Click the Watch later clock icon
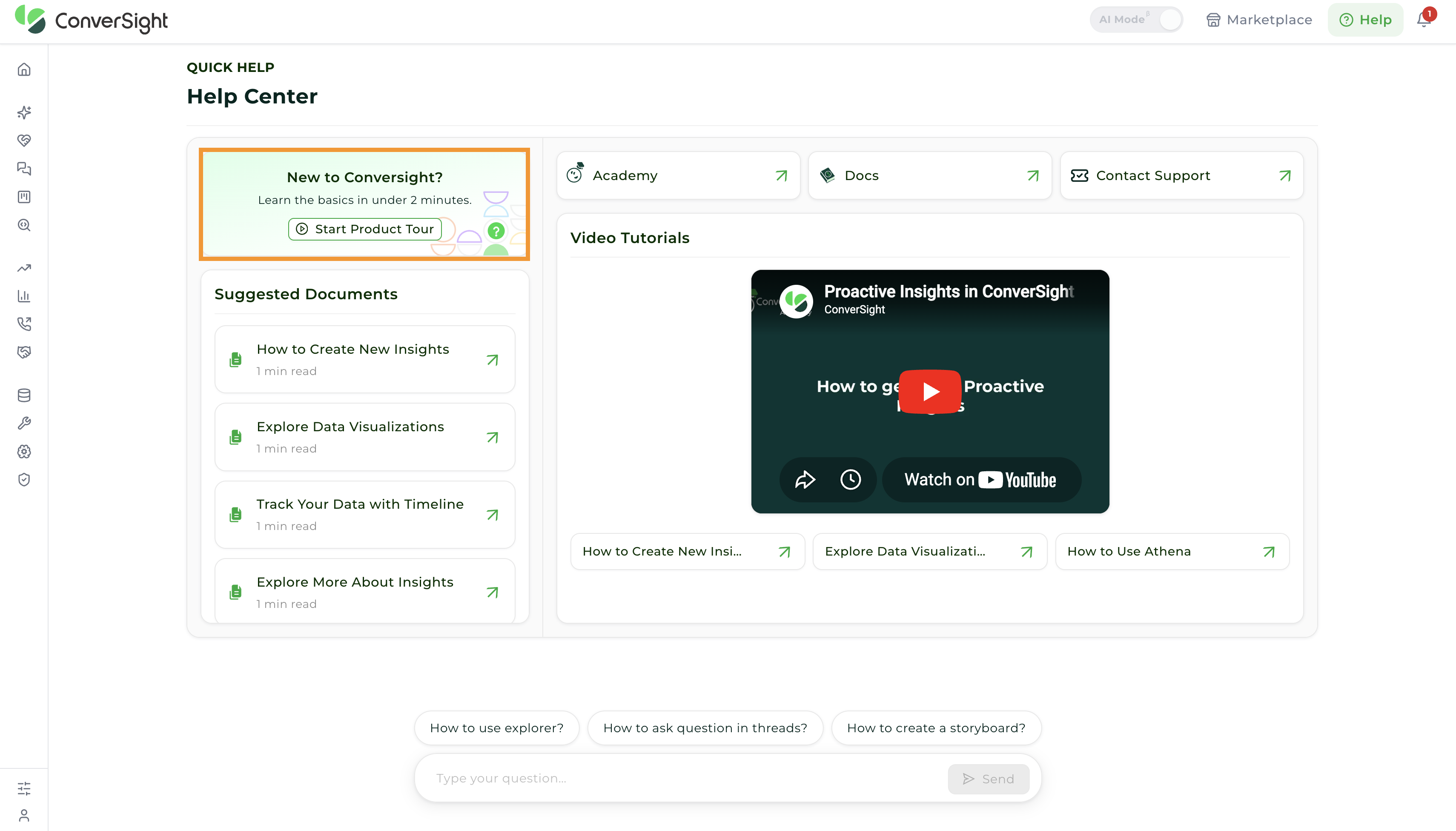Screen dimensions: 1456x831 (x=851, y=479)
